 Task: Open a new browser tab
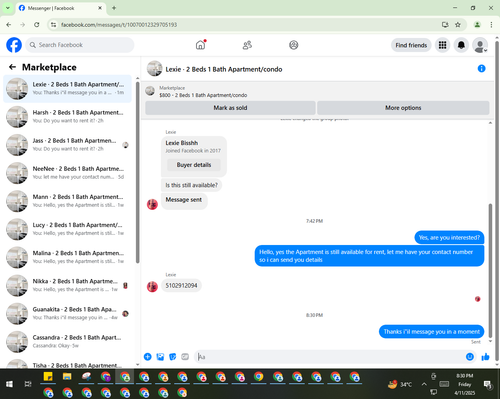tap(114, 8)
